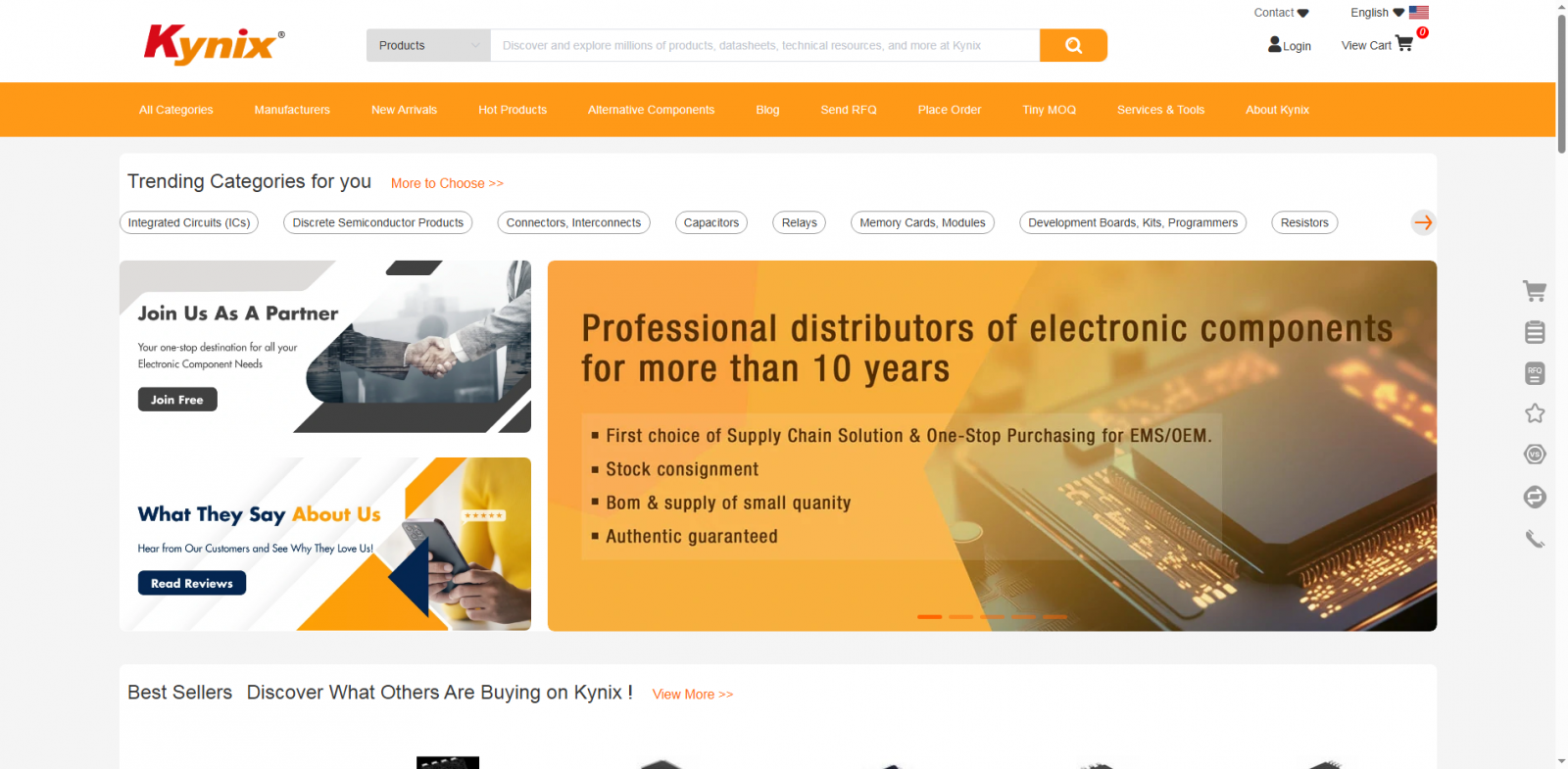Click the user Login icon
The width and height of the screenshot is (1568, 769).
(x=1274, y=44)
